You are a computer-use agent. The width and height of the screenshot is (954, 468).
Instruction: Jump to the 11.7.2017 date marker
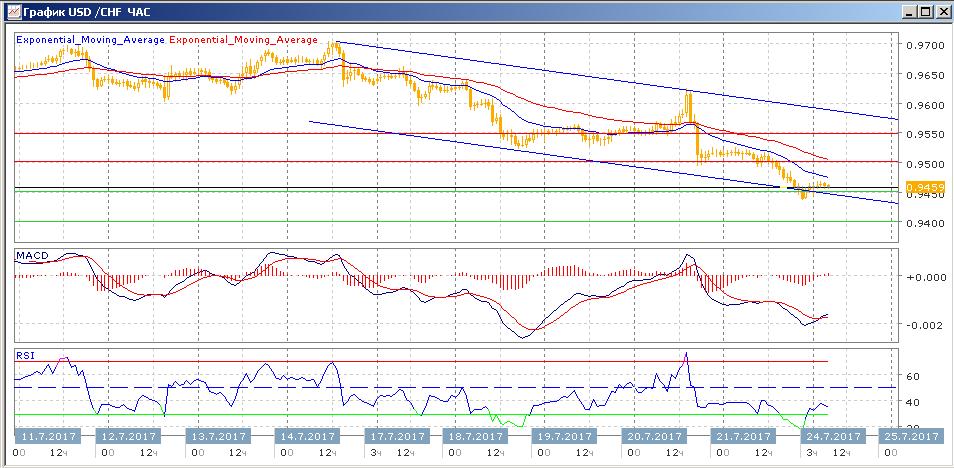pos(48,436)
